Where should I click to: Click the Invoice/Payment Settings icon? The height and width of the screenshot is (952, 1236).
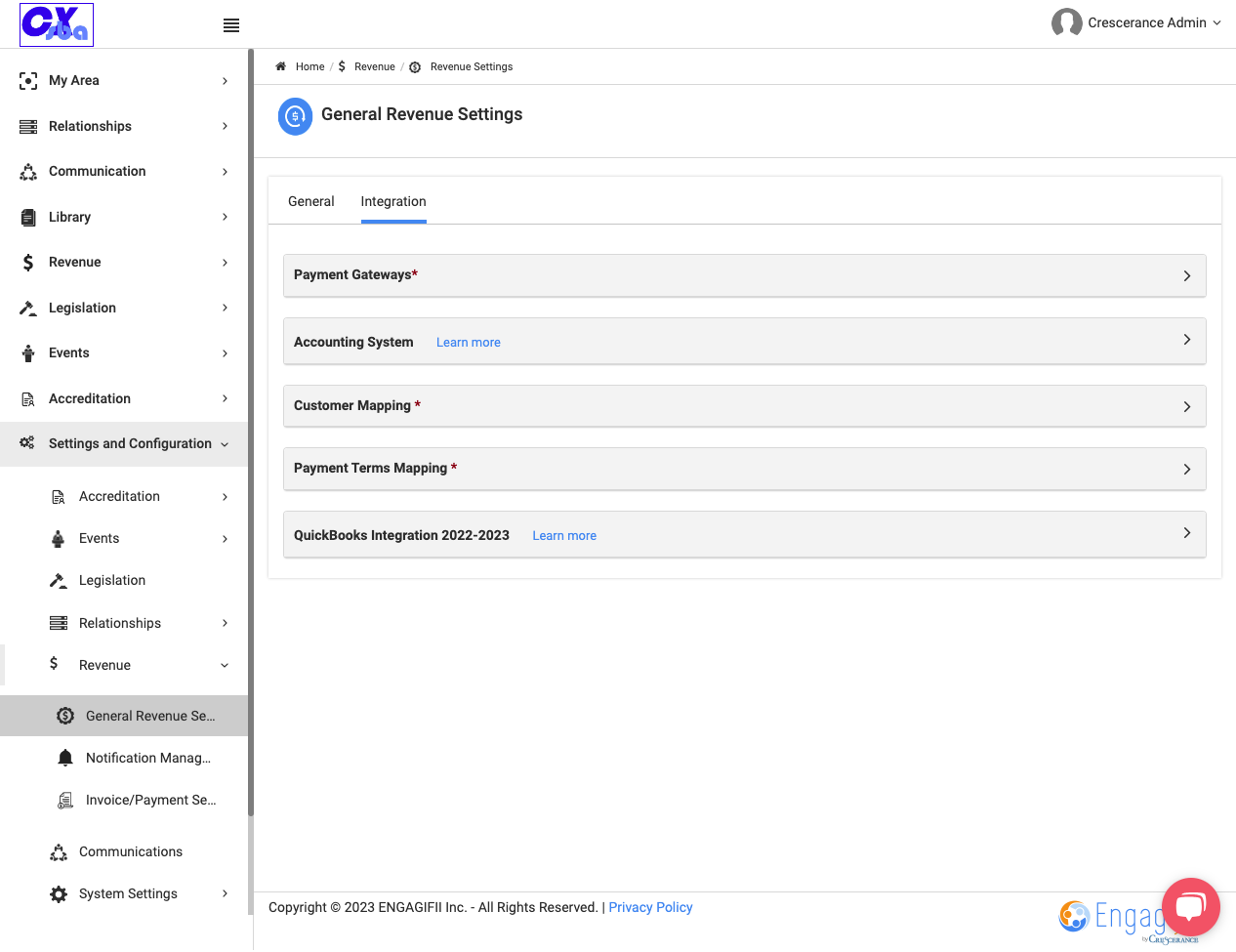click(x=65, y=801)
